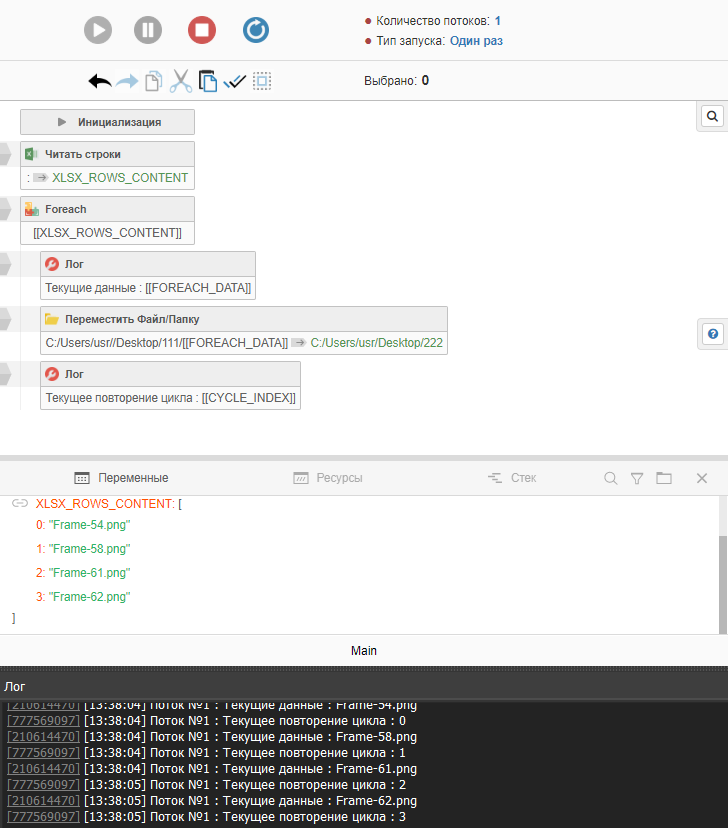
Task: Pause the script execution
Action: (x=148, y=30)
